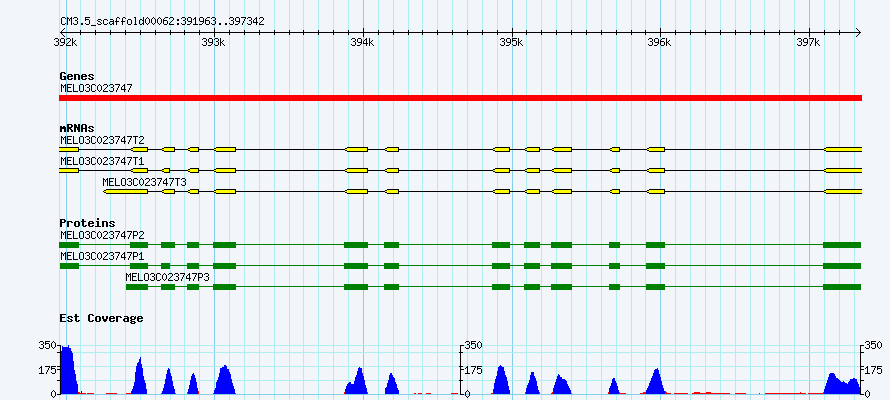Click the ruler's right end arrow
Image resolution: width=890 pixels, height=400 pixels.
click(858, 32)
